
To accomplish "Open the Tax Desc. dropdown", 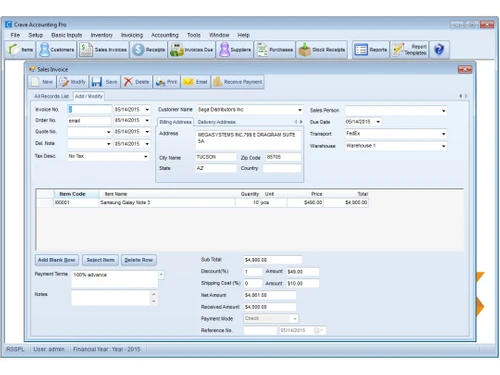I will (146, 156).
